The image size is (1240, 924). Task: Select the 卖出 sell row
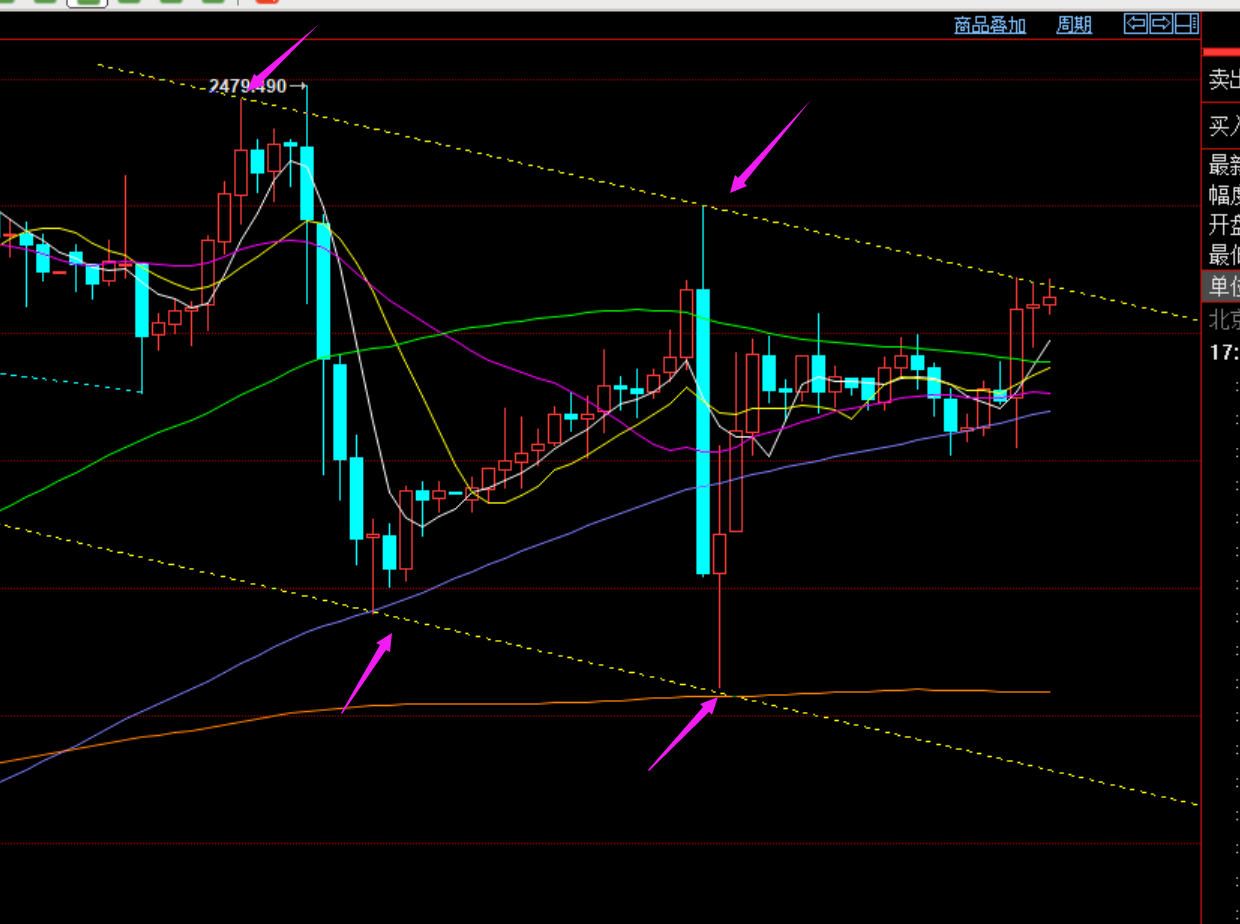tap(1221, 80)
